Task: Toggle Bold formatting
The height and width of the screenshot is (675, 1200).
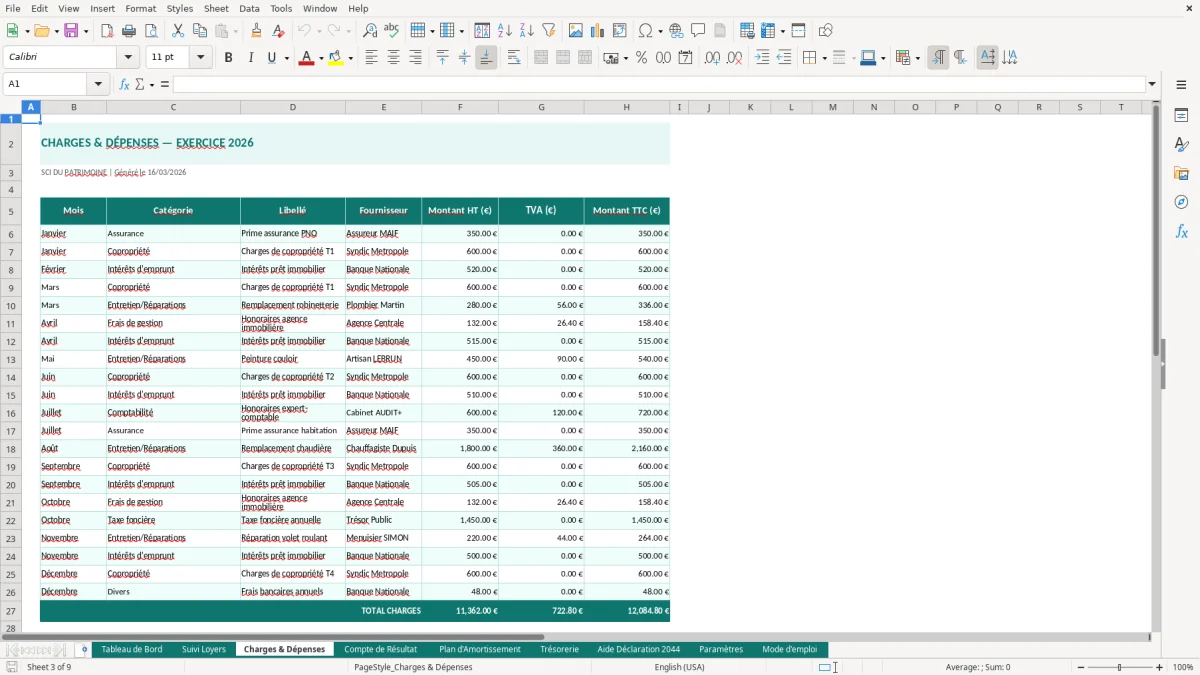Action: (228, 58)
